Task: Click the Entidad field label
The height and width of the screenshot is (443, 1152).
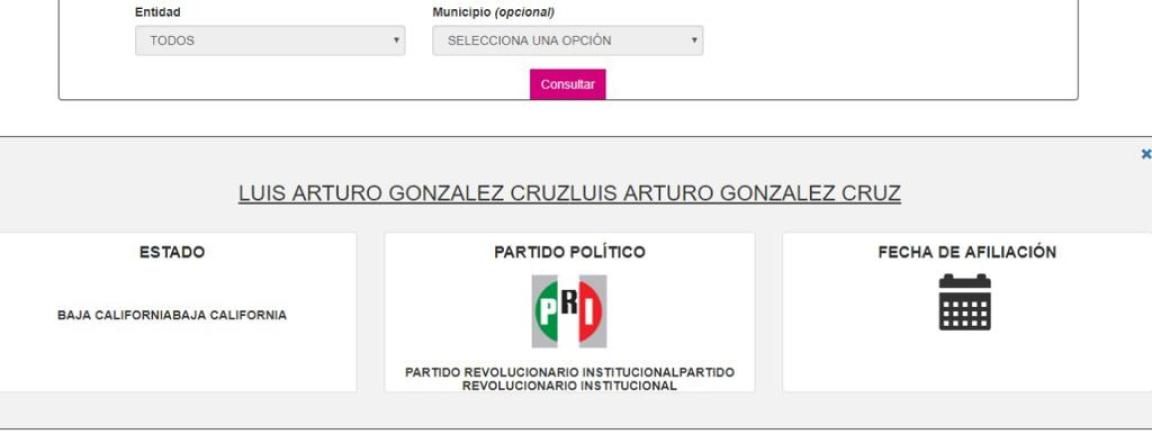Action: [157, 12]
